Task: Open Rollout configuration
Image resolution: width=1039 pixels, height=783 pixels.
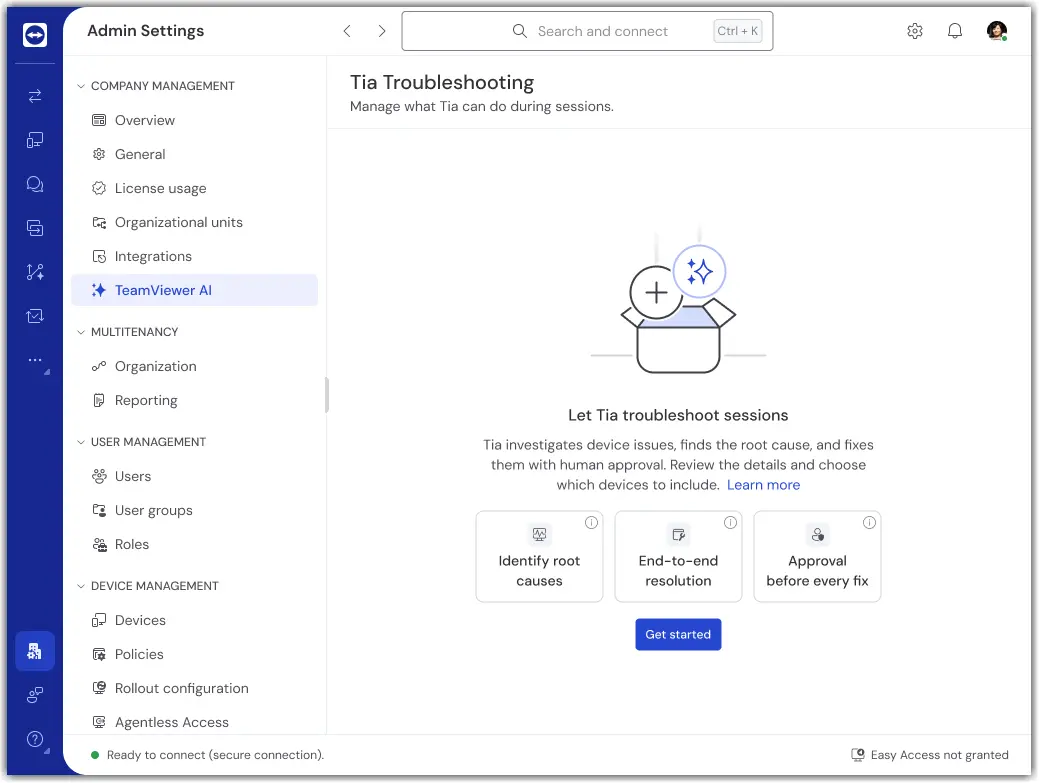Action: coord(194,688)
